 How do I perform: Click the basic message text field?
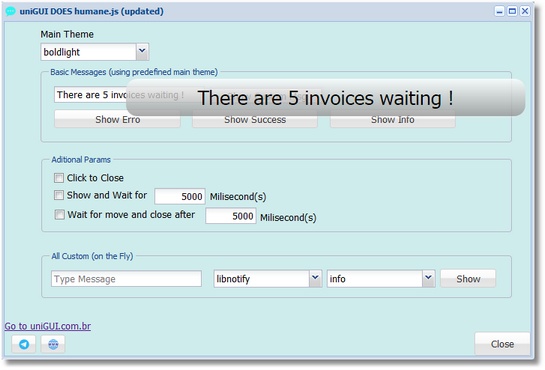pyautogui.click(x=90, y=94)
